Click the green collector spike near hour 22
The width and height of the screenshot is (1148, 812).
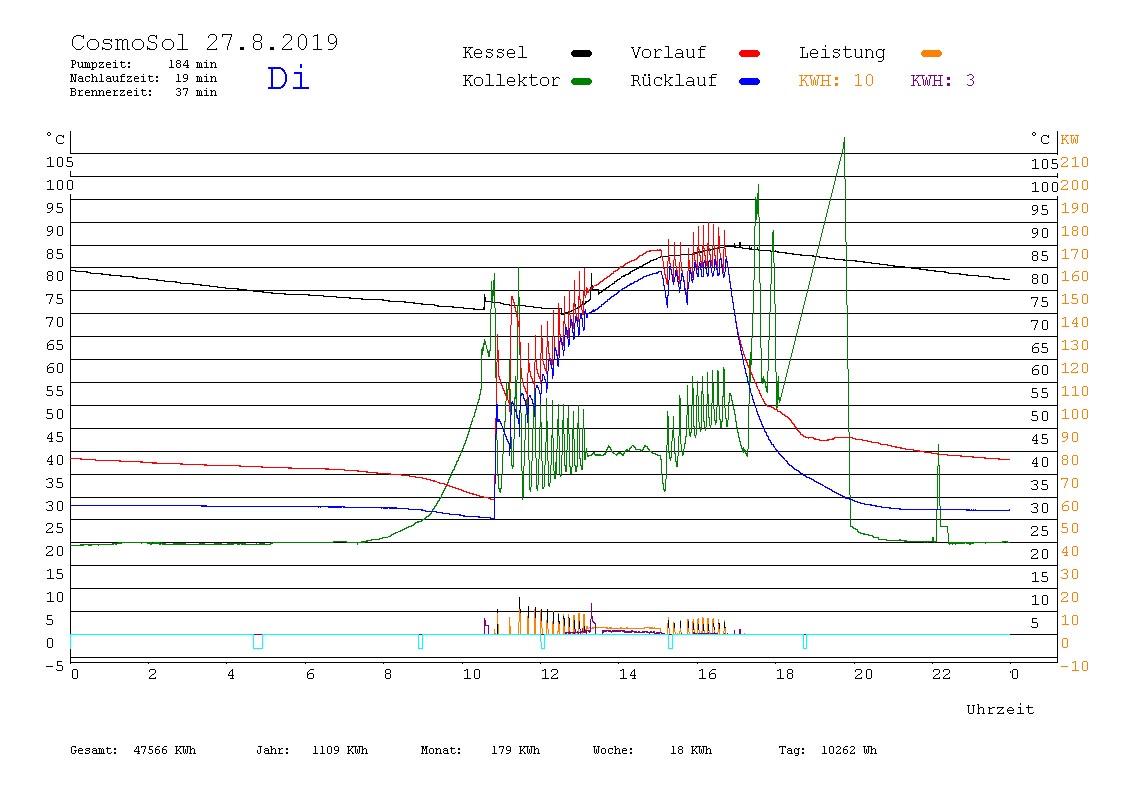tap(939, 491)
